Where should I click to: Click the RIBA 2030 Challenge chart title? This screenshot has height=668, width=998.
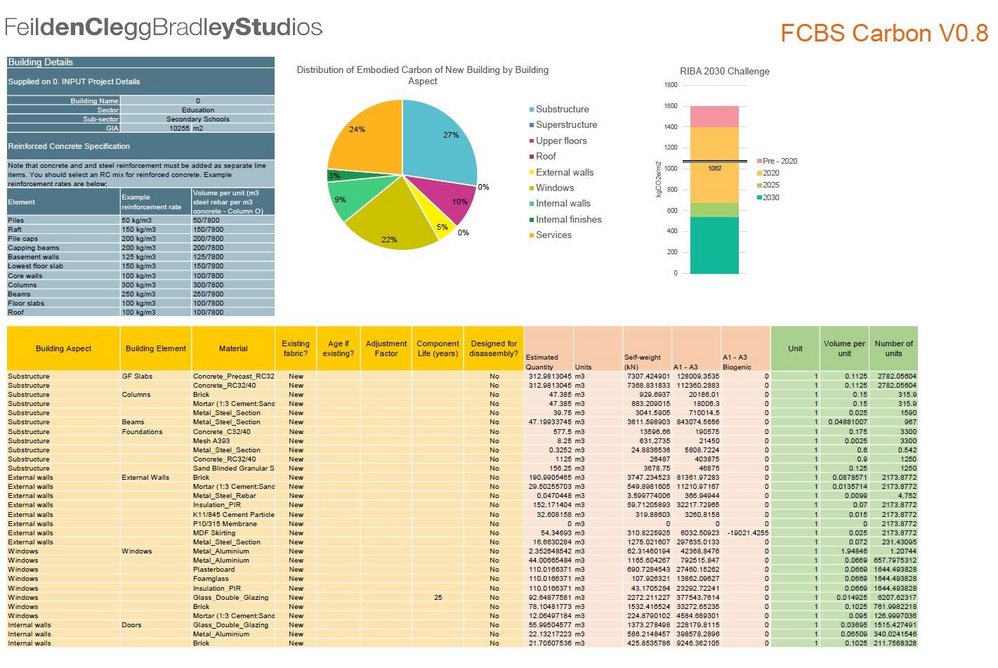pos(724,71)
